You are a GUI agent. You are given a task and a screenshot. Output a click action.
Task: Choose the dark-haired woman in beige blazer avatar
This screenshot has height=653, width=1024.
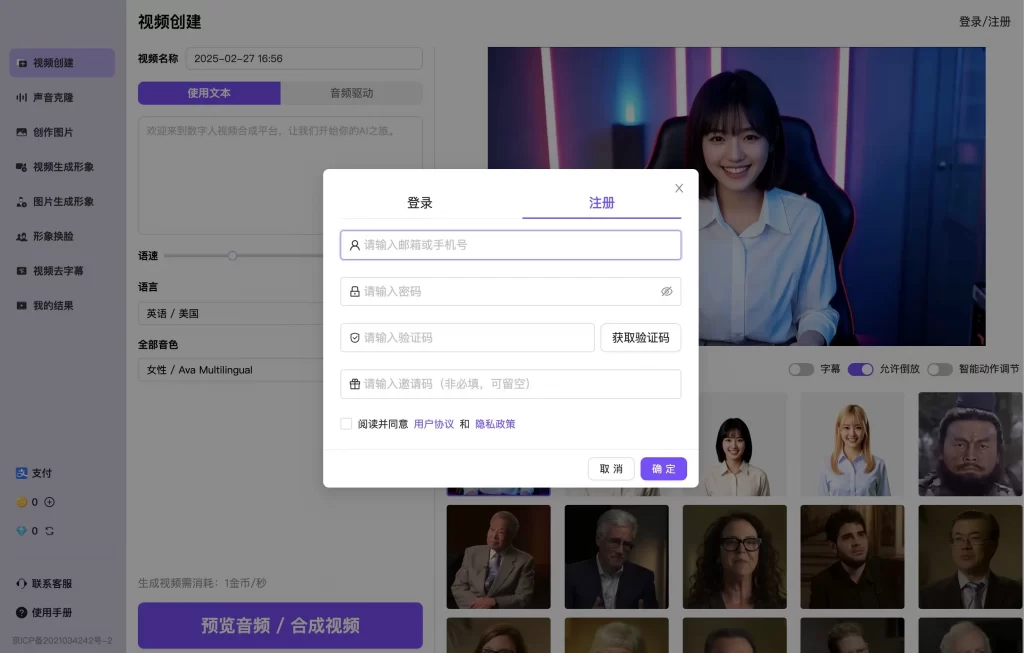(742, 444)
